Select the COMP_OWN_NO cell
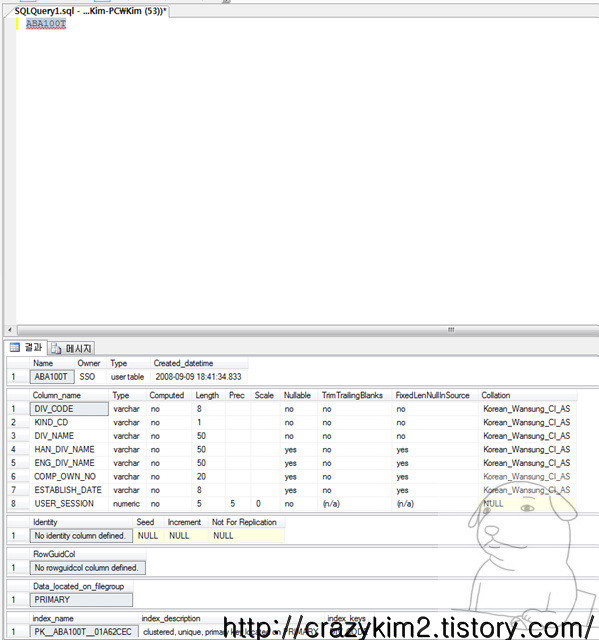This screenshot has height=640, width=599. [69, 476]
